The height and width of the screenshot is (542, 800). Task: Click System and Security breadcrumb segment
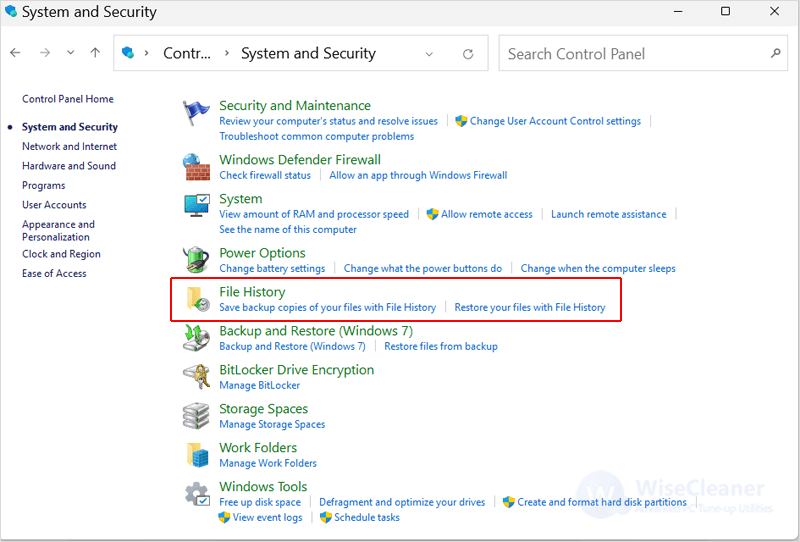308,53
